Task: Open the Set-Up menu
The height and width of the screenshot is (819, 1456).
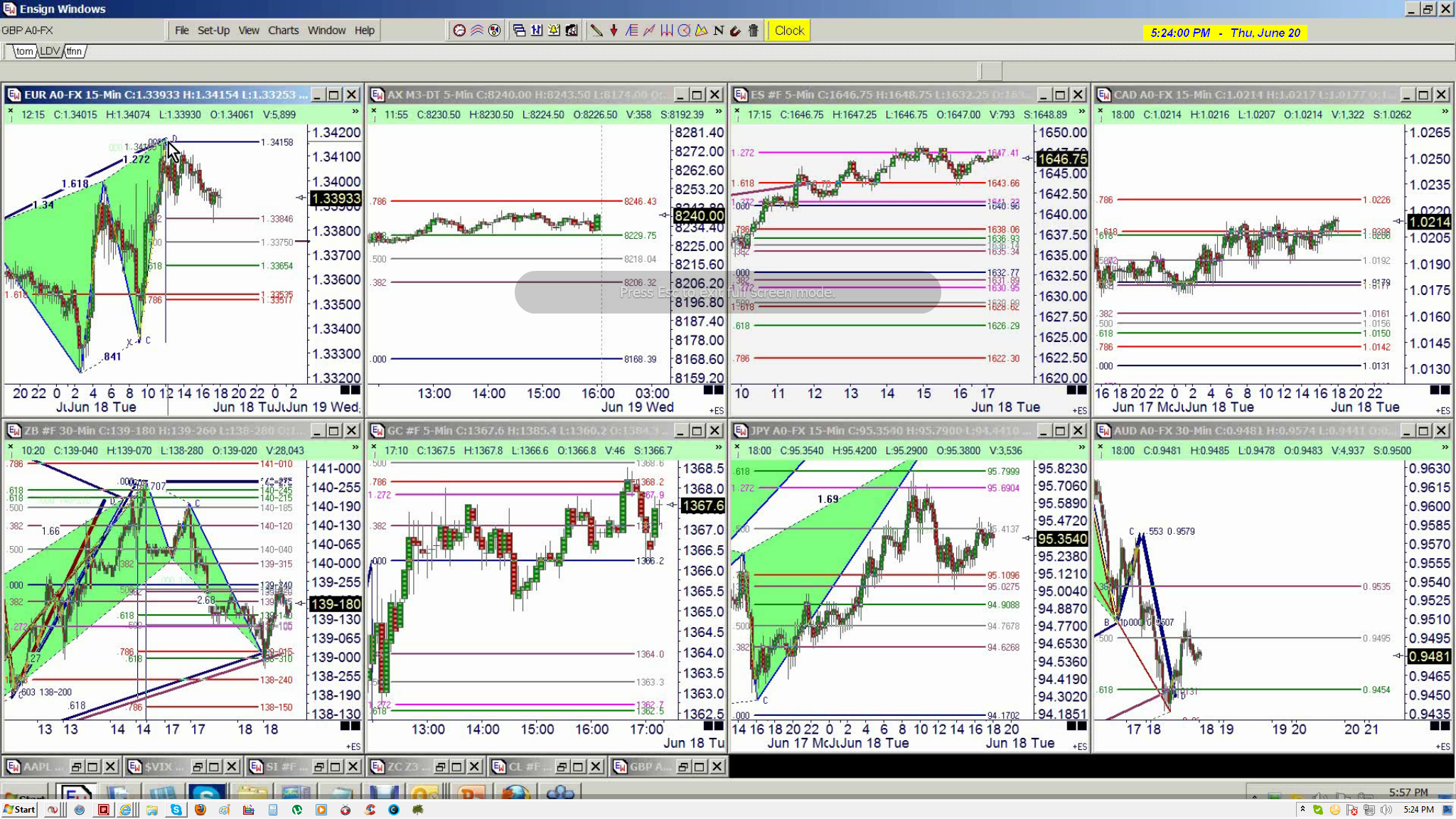Action: 213,31
